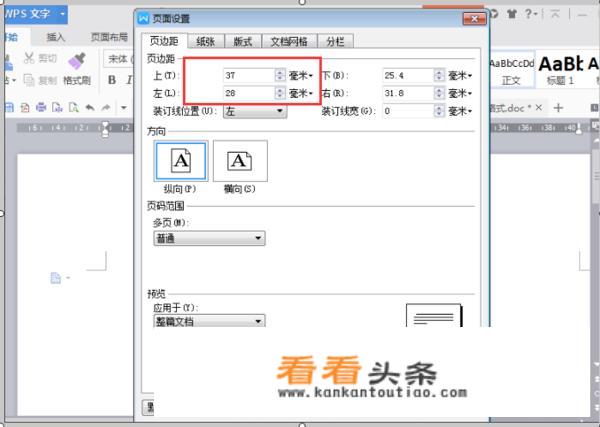The width and height of the screenshot is (600, 427).
Task: Toggle Bold formatting in the ribbon
Action: point(112,80)
